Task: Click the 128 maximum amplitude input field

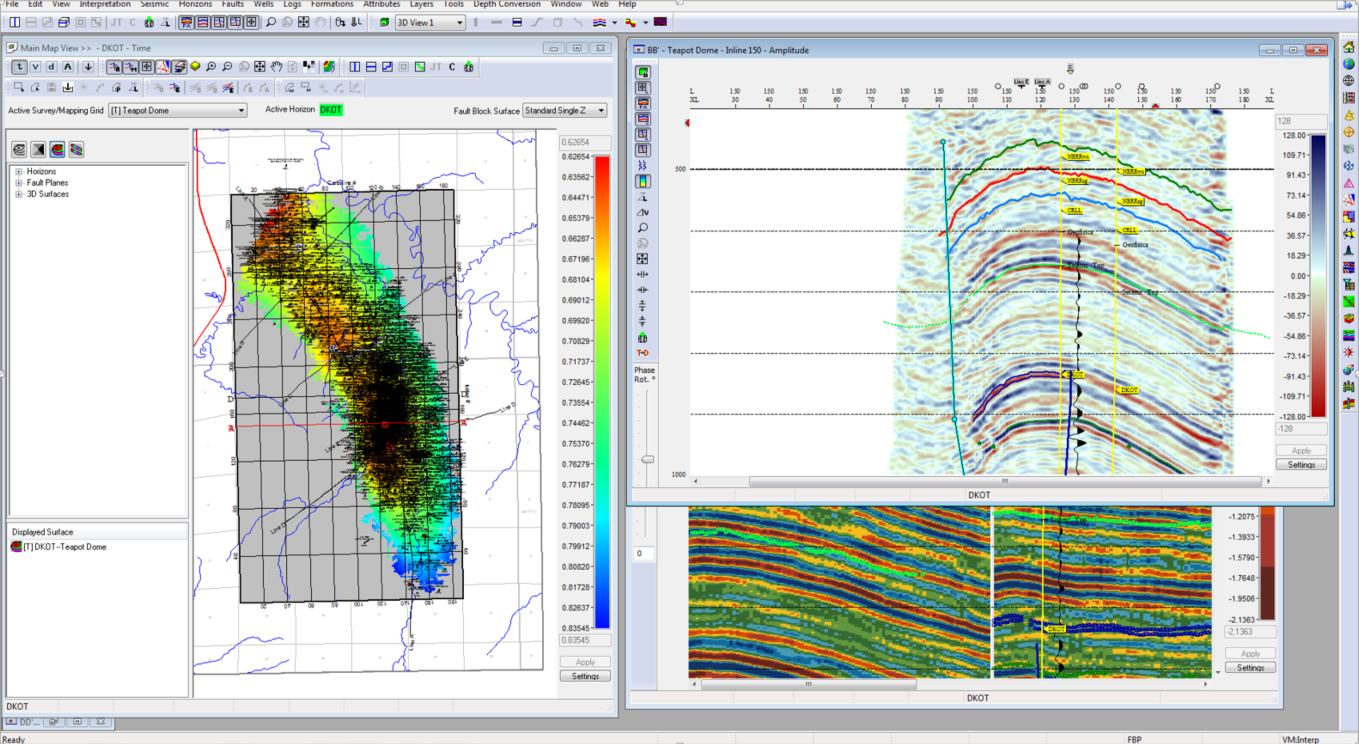Action: (x=1301, y=121)
